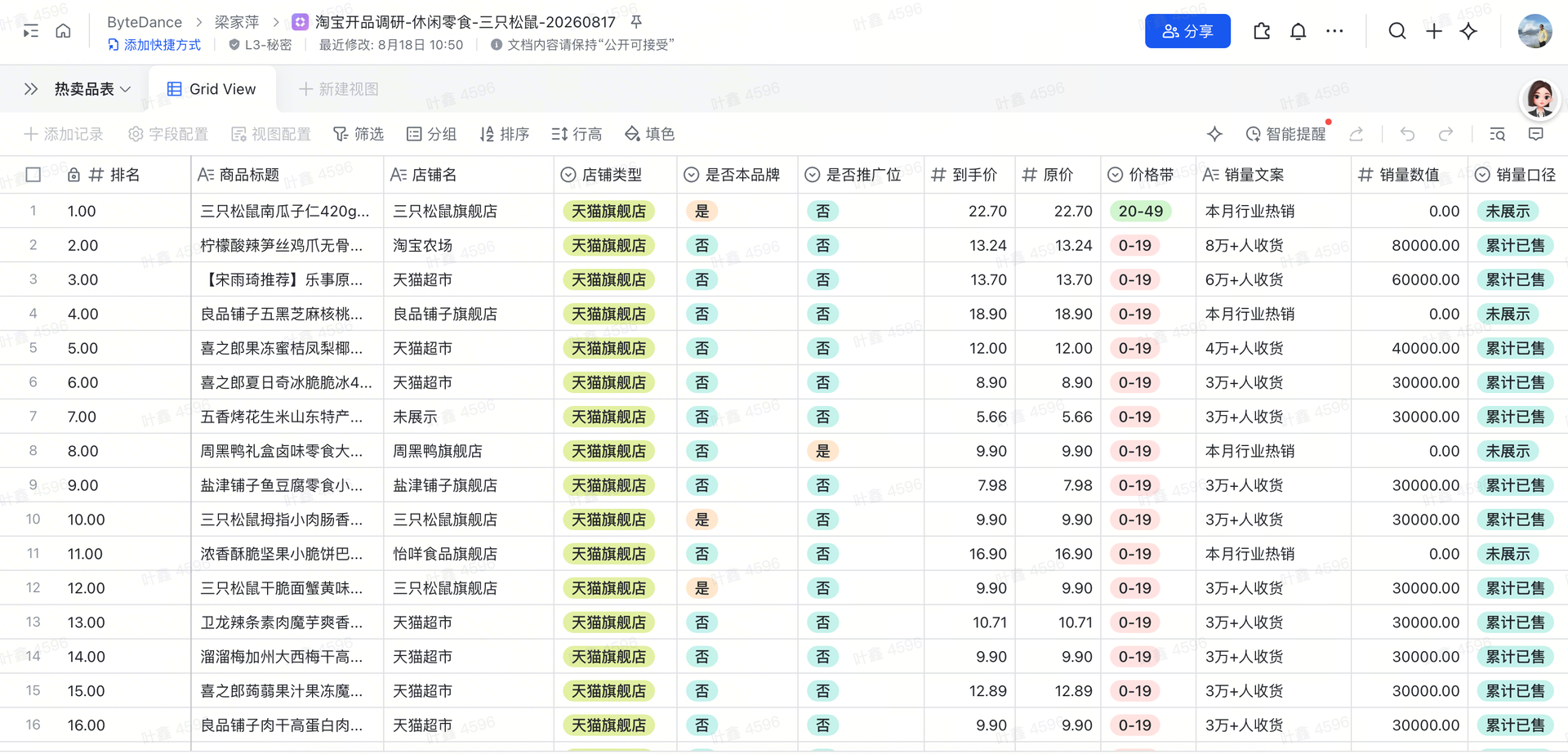Click the 20-49 price band tag
Viewport: 1568px width, 754px height.
click(1141, 211)
